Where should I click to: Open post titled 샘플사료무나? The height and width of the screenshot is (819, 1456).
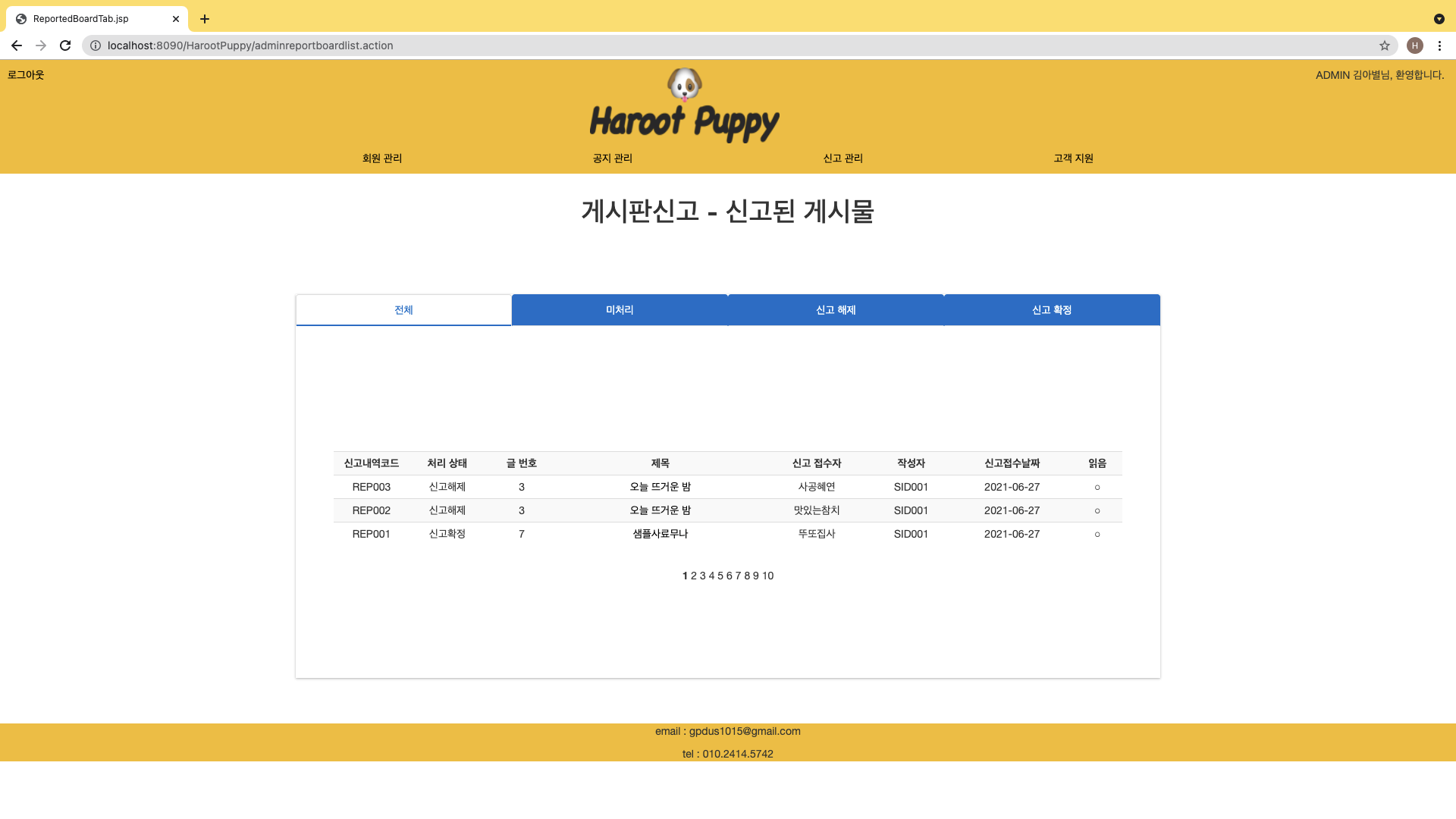(660, 534)
